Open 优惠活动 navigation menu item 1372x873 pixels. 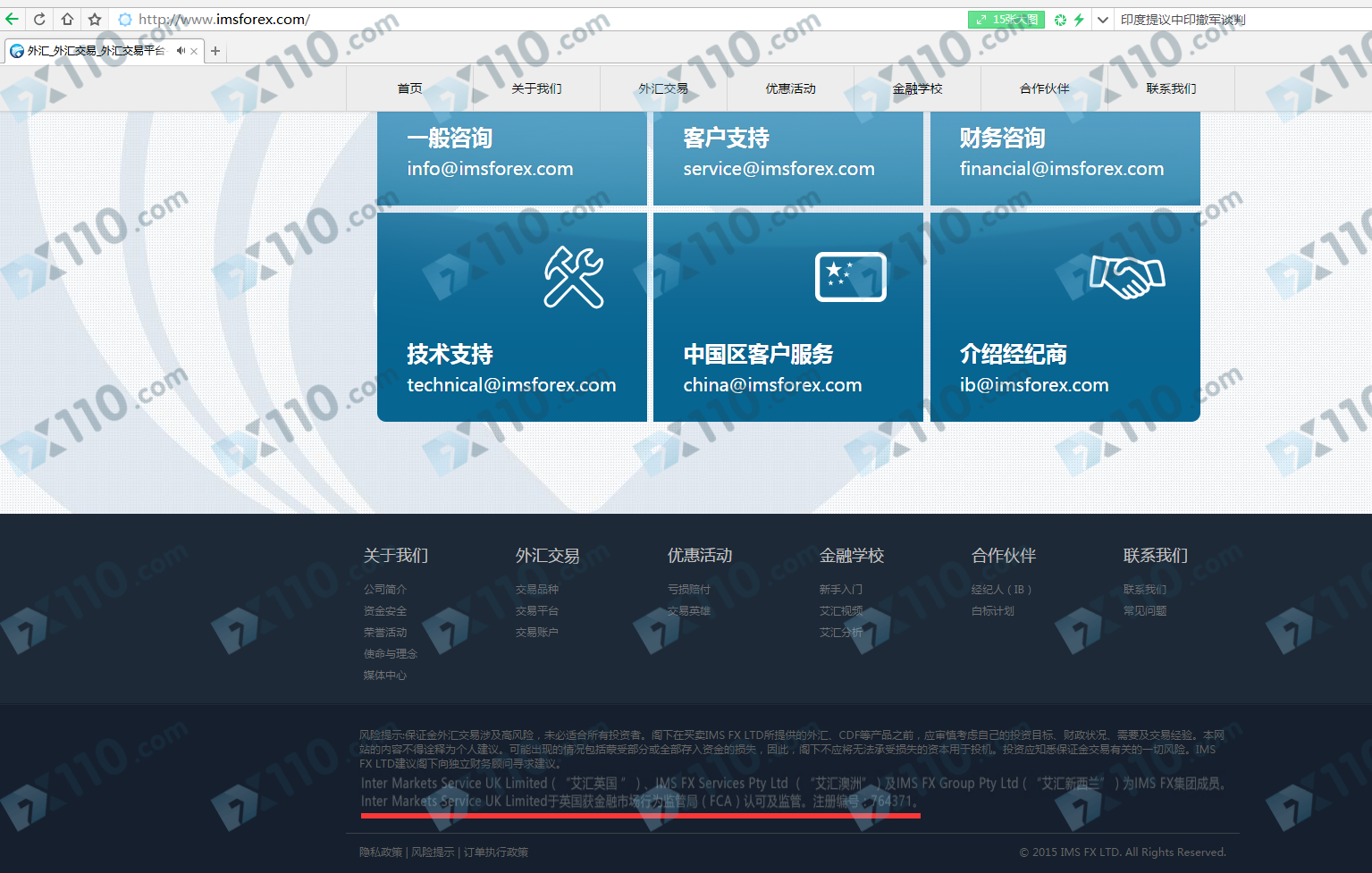pos(791,88)
